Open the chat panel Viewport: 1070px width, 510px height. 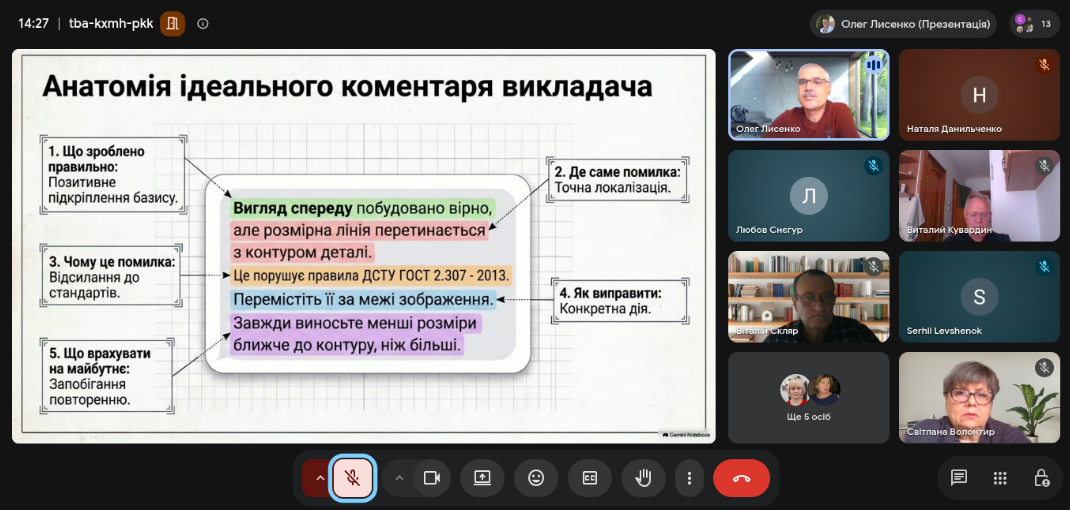click(958, 478)
